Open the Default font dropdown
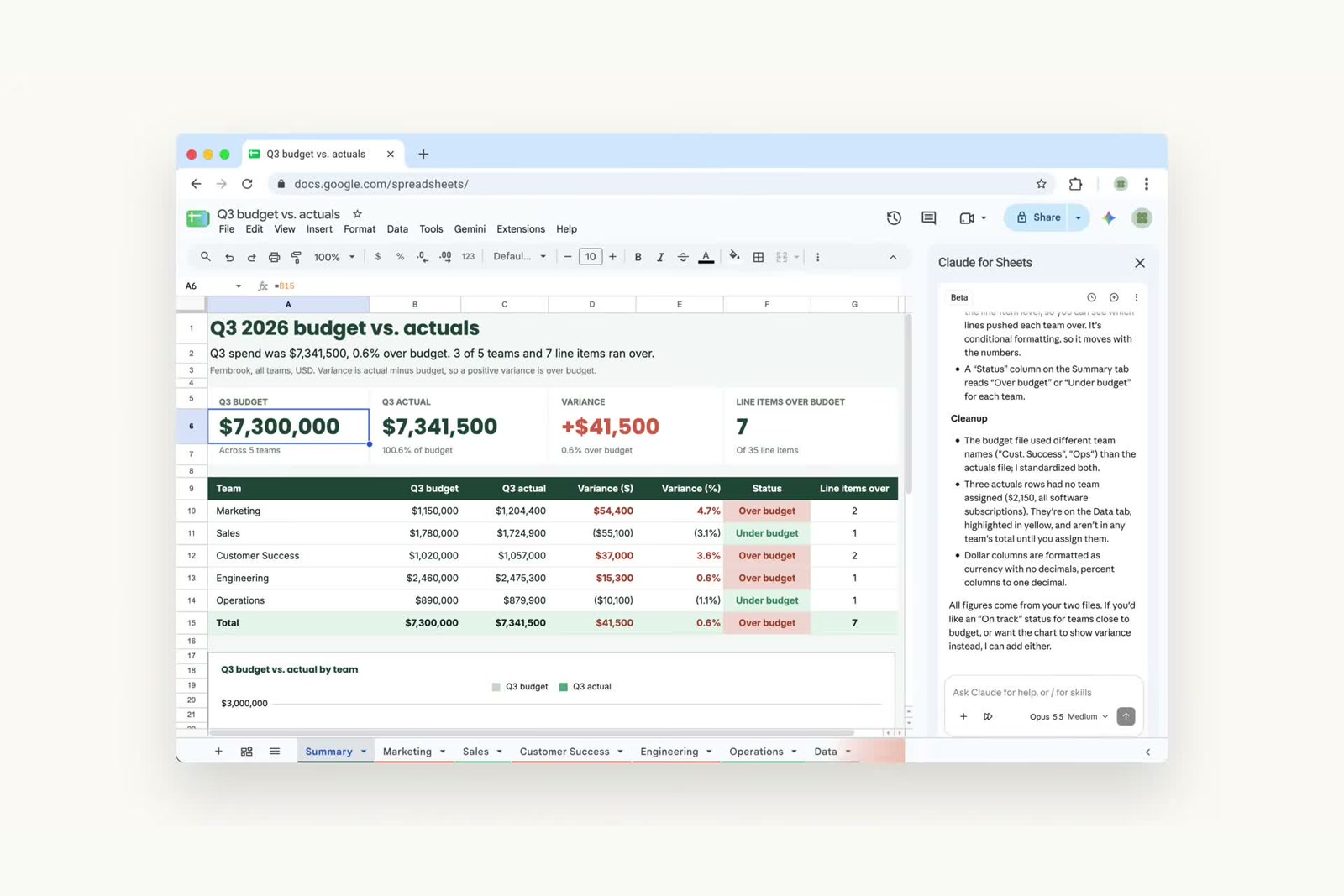This screenshot has height=896, width=1344. 520,257
